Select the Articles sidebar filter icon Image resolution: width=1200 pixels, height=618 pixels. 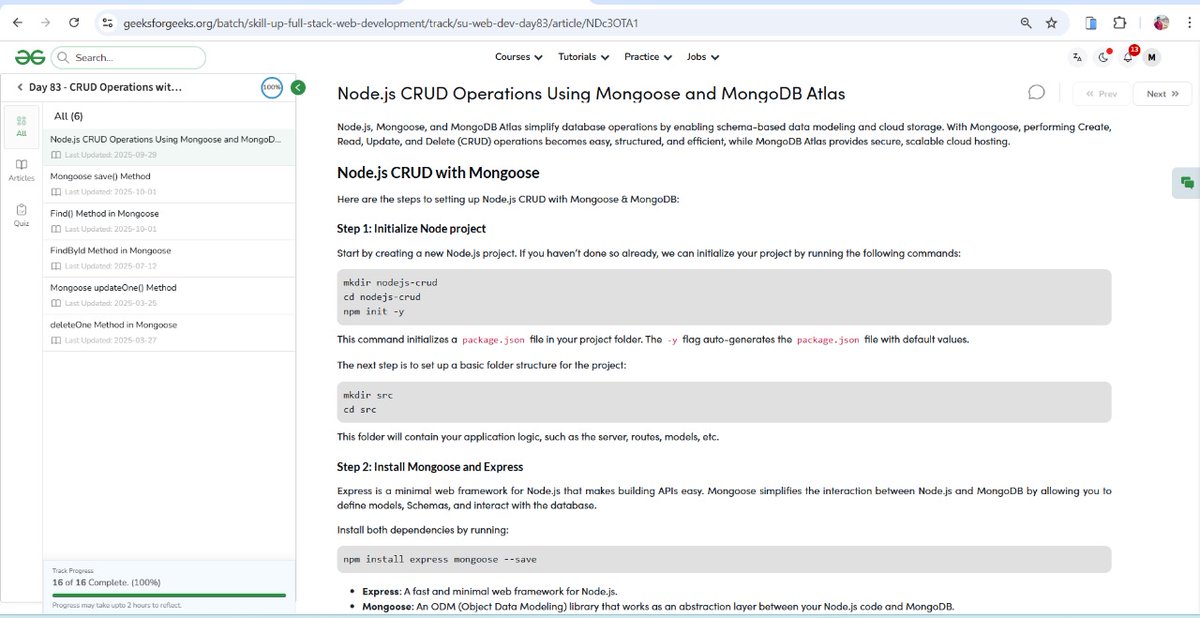point(21,169)
